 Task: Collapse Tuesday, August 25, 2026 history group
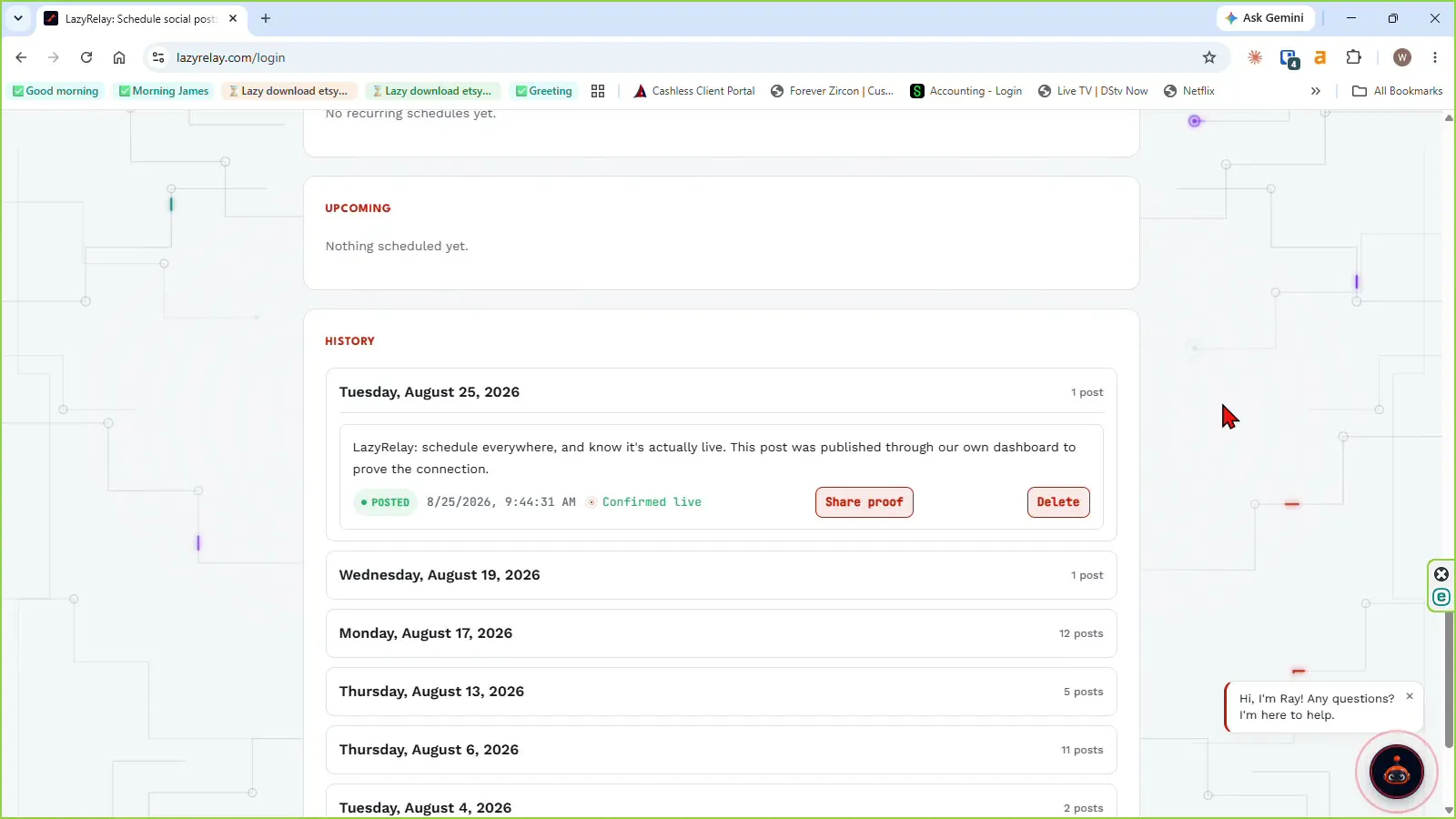721,392
